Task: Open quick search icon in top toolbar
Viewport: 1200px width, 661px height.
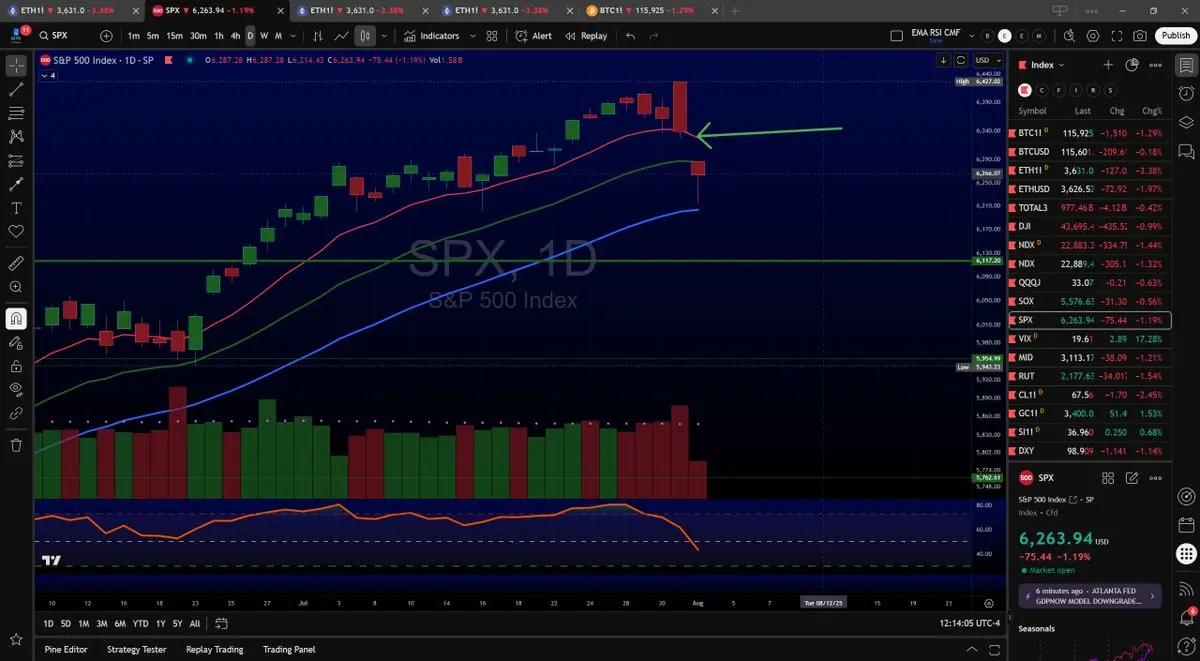Action: [1067, 36]
